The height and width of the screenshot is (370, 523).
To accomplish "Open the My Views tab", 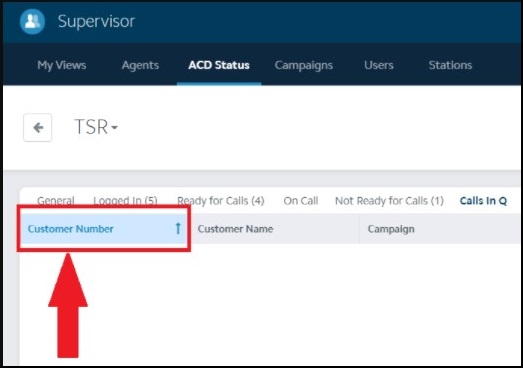I will tap(62, 65).
